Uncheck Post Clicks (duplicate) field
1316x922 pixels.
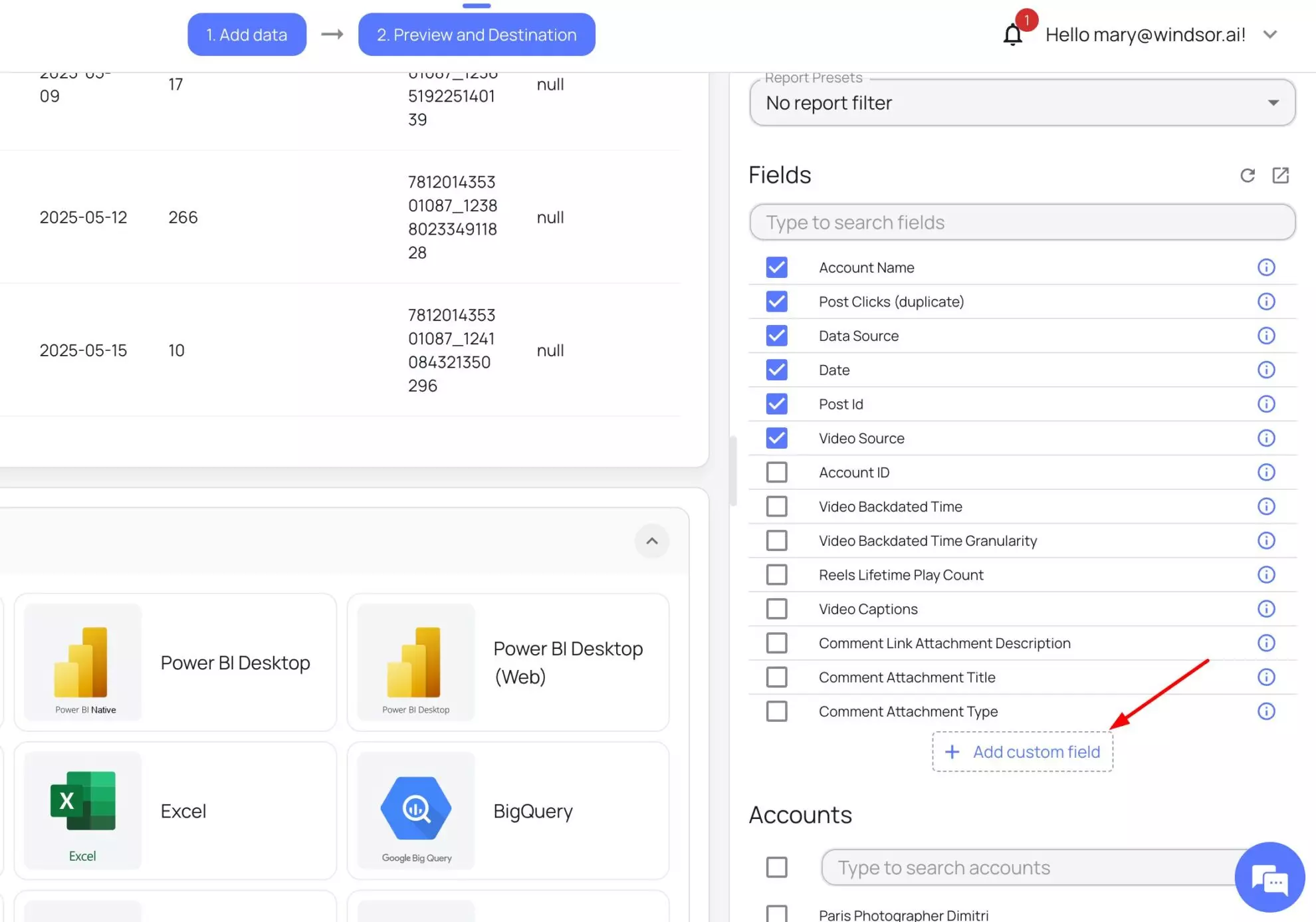pyautogui.click(x=776, y=302)
